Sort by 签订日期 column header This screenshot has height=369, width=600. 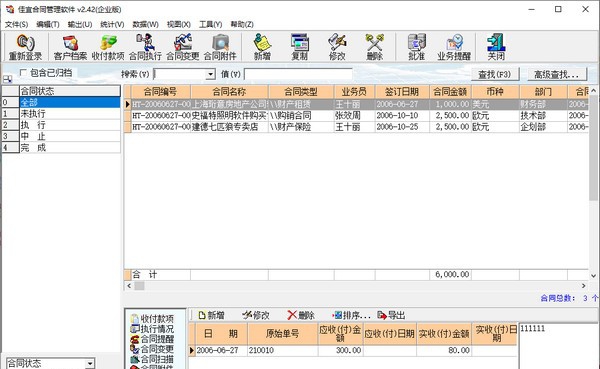pyautogui.click(x=402, y=92)
